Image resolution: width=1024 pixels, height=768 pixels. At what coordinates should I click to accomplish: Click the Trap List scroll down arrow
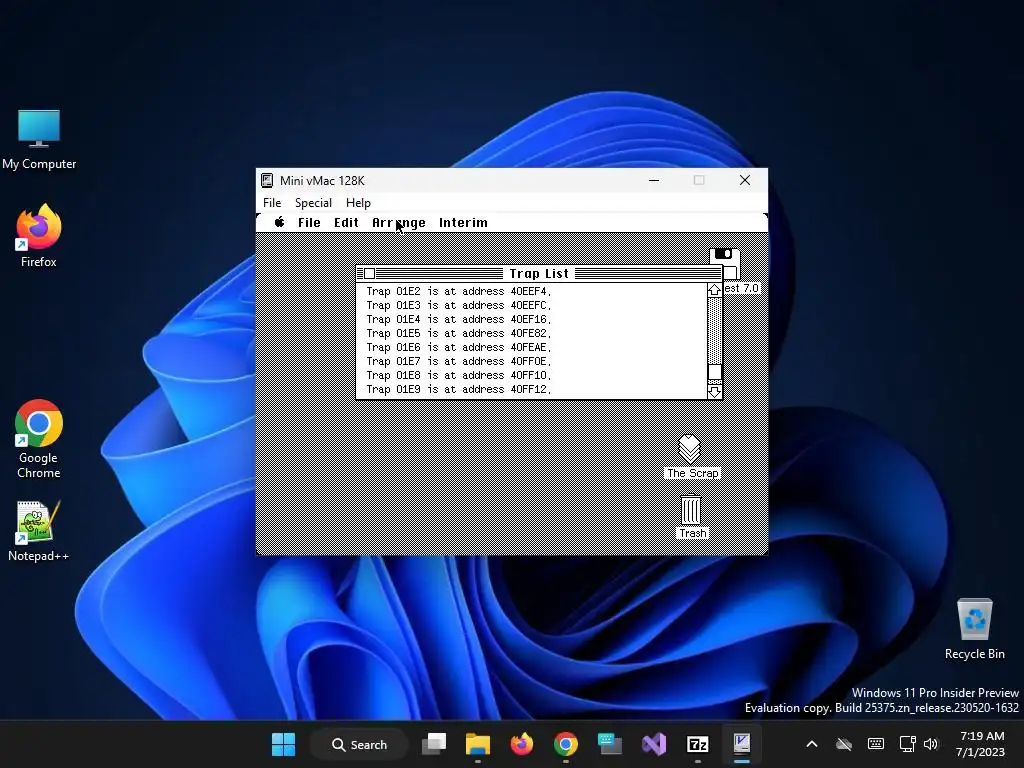[x=714, y=391]
